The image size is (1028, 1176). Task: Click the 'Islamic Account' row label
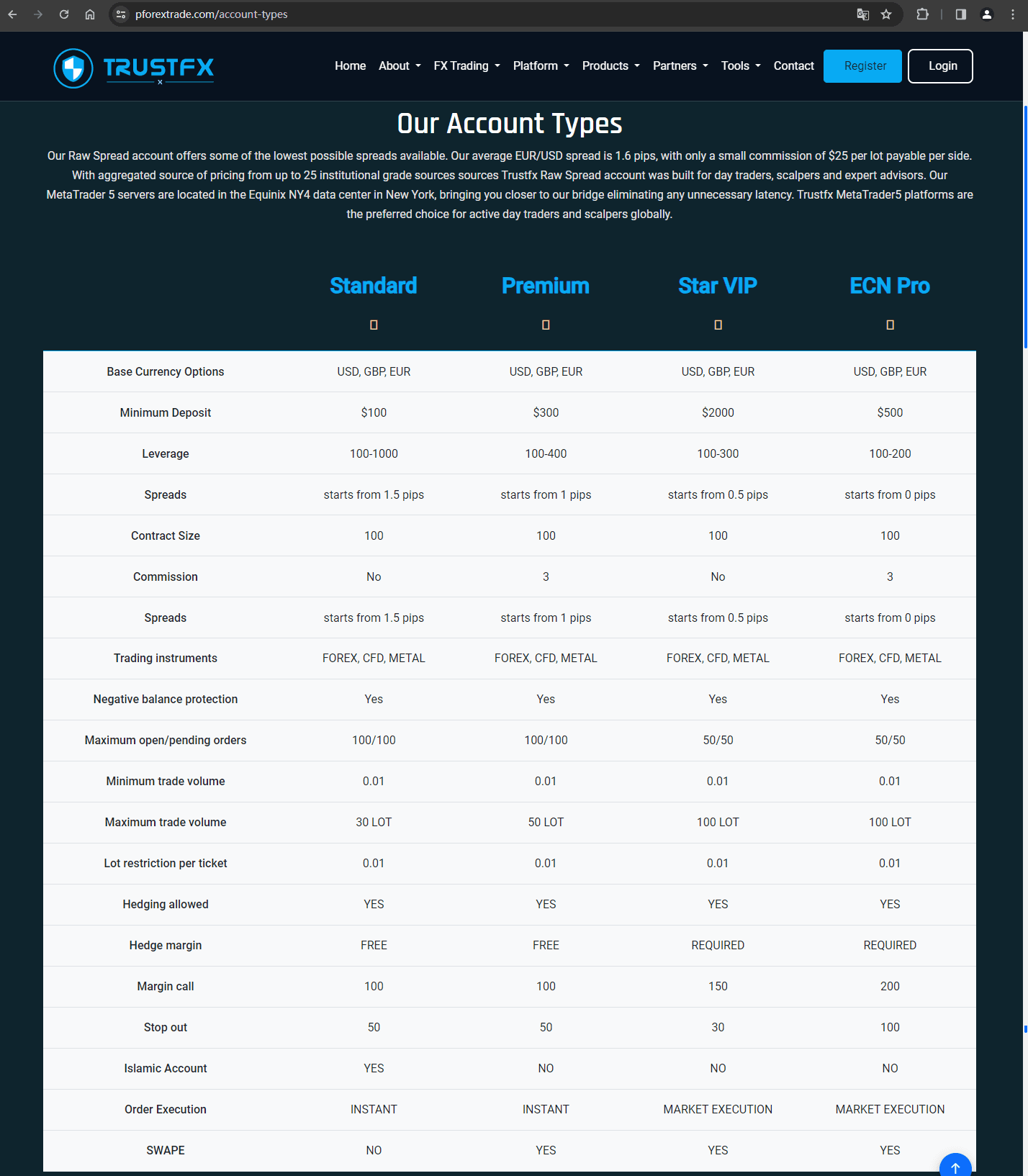[166, 1068]
